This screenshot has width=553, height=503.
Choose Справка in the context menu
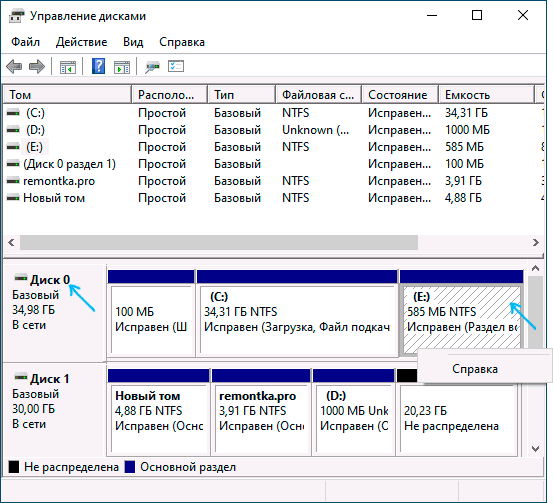pos(475,369)
